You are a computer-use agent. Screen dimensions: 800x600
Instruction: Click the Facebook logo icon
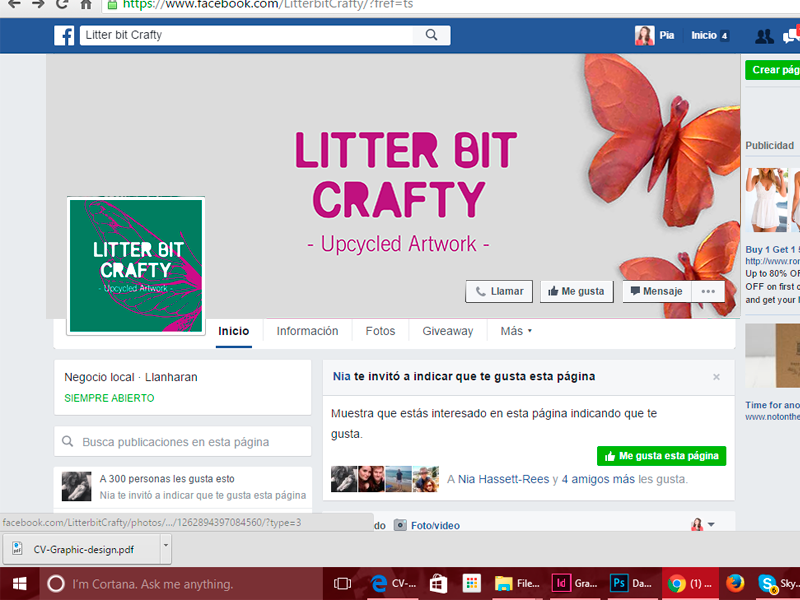click(64, 35)
